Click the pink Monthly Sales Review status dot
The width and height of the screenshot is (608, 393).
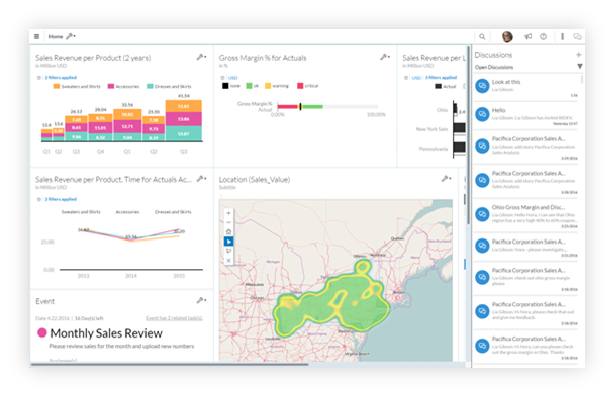point(42,333)
